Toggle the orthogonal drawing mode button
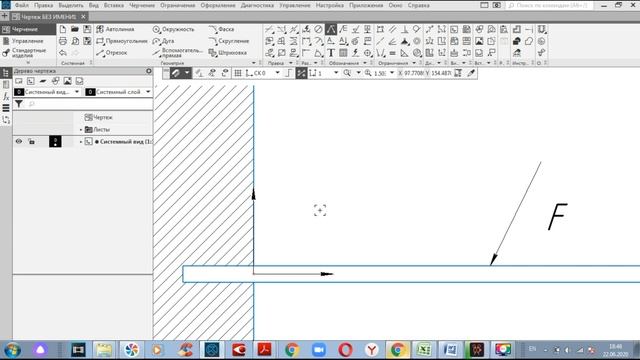Viewport: 640px width, 360px height. coord(289,73)
